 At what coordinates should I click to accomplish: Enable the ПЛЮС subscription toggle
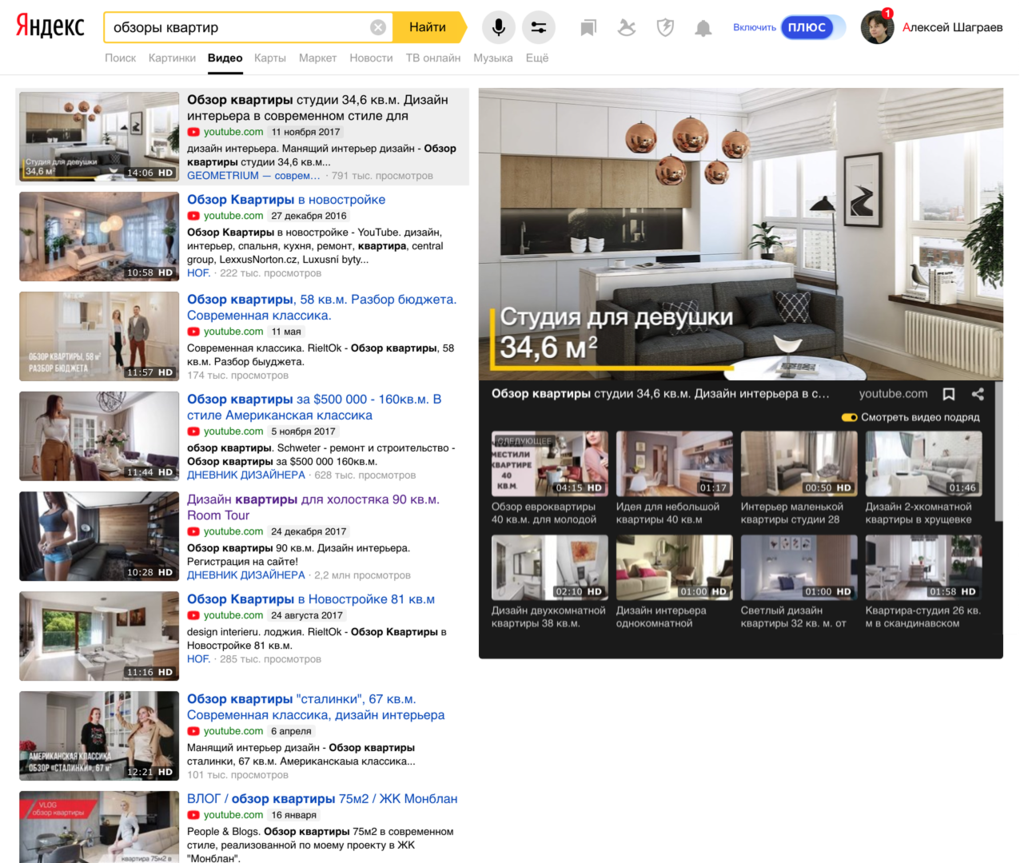click(812, 27)
